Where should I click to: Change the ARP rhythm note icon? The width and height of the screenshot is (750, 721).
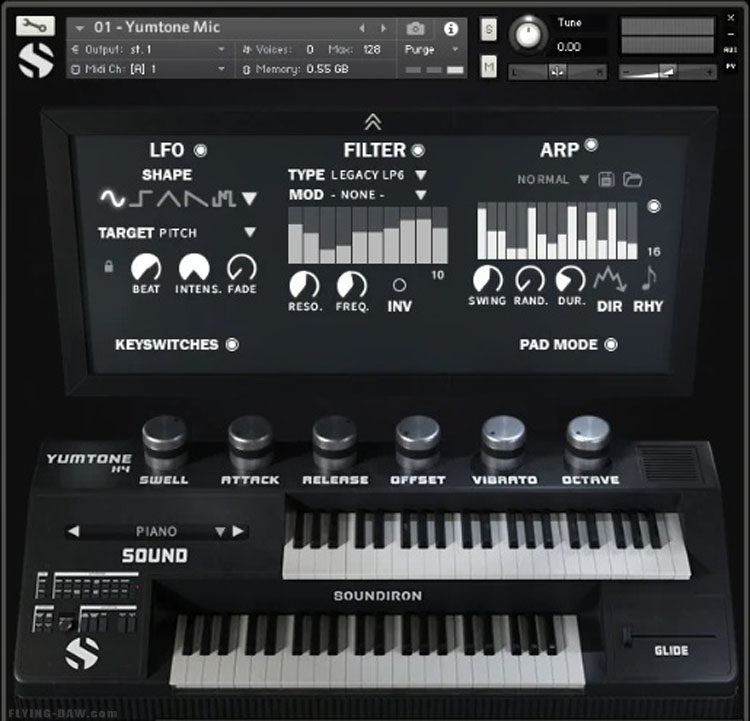648,278
